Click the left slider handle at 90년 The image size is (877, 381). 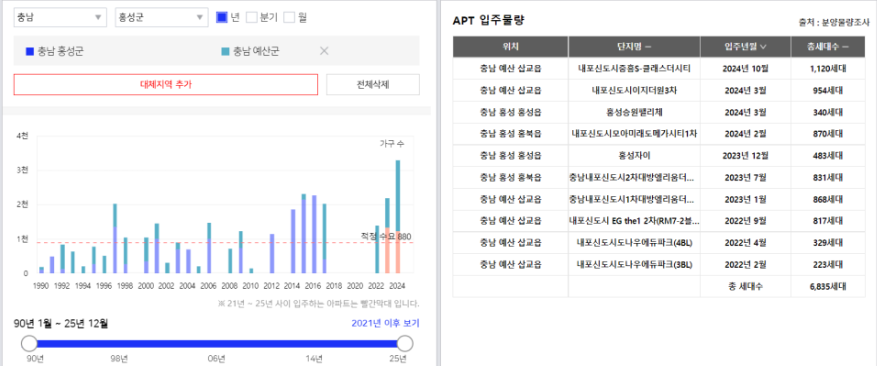click(x=29, y=343)
